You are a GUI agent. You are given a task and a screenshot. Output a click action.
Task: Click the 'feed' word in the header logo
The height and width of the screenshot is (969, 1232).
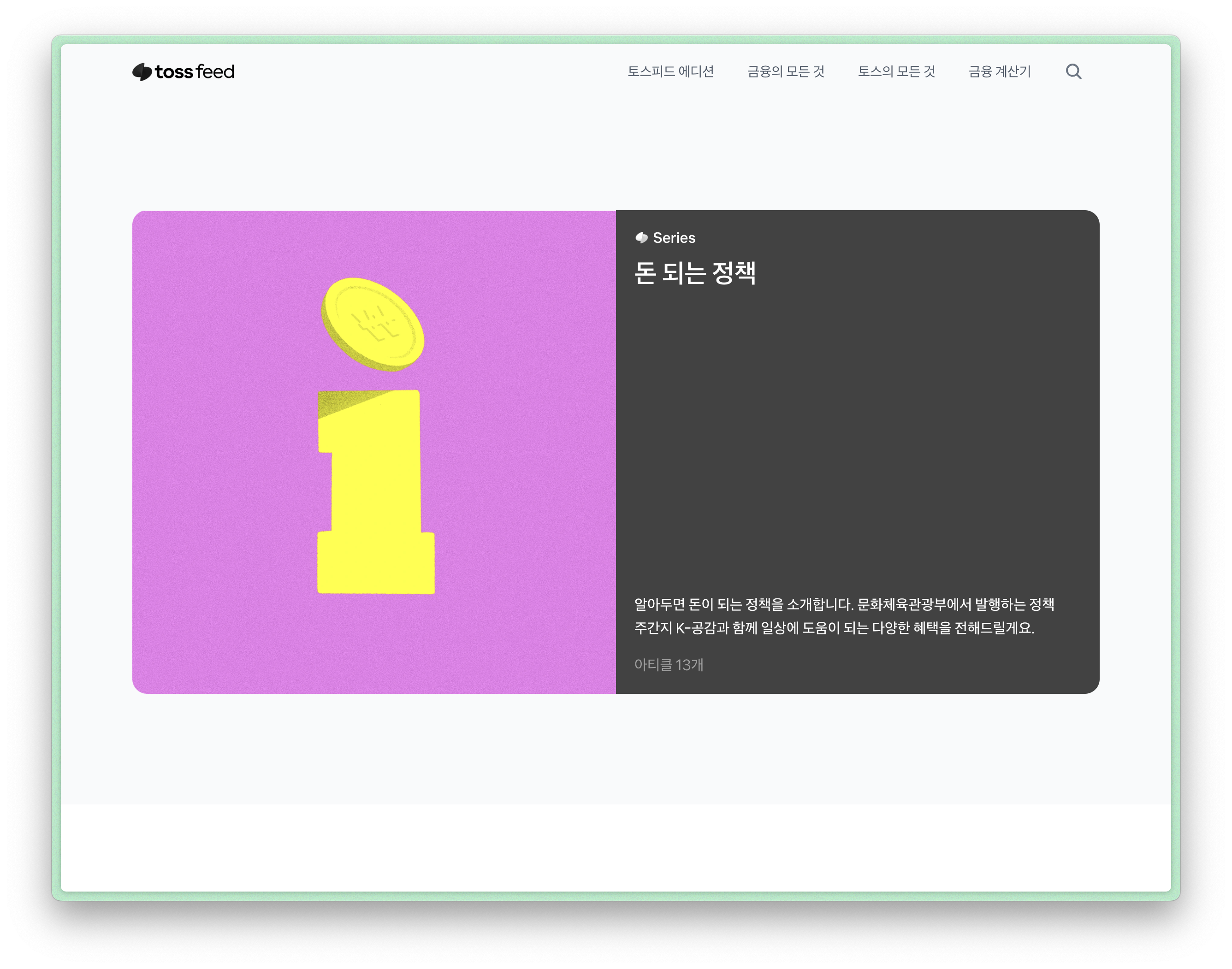coord(215,72)
